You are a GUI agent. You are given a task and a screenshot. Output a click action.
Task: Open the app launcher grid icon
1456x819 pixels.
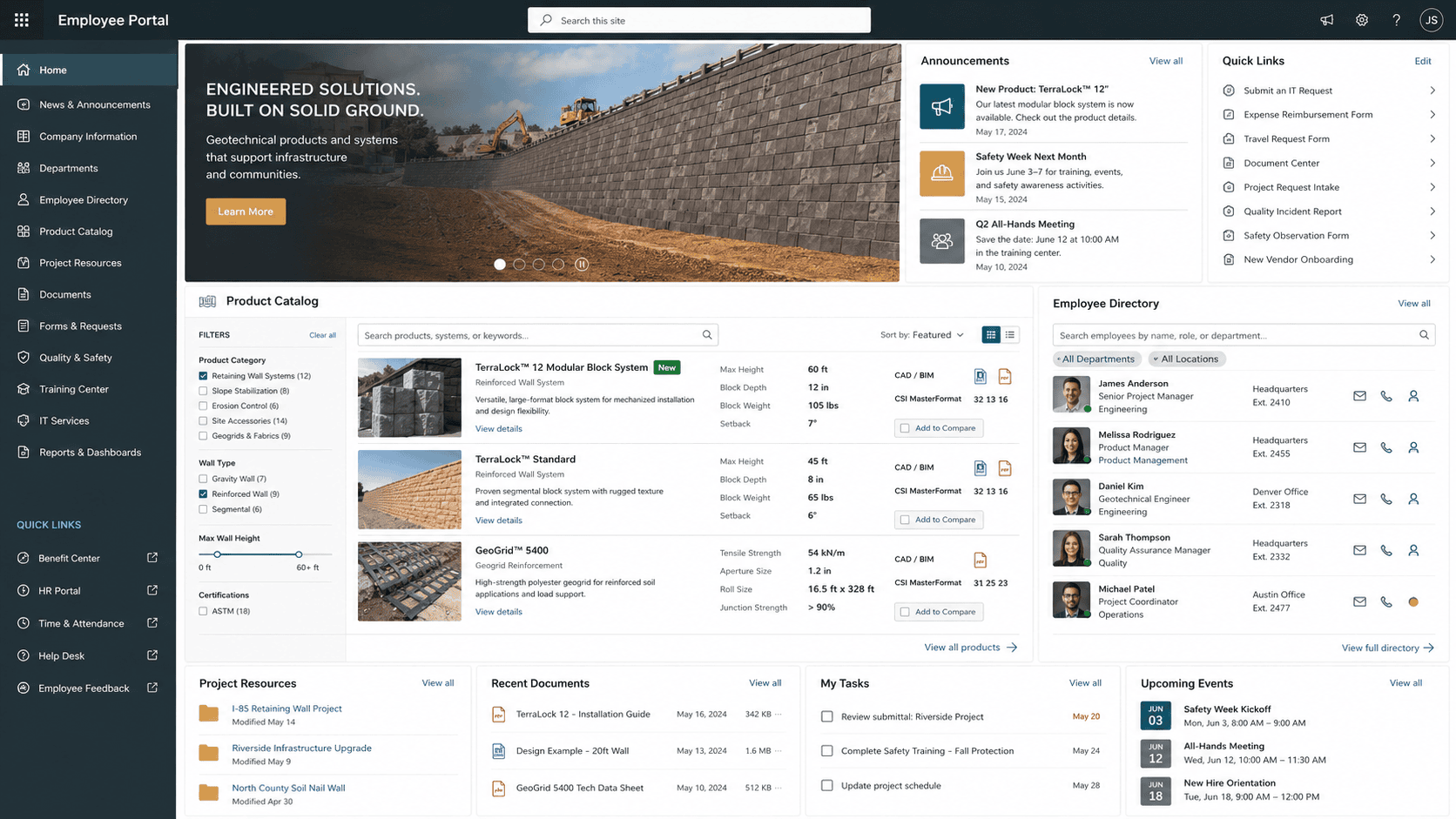click(x=22, y=20)
